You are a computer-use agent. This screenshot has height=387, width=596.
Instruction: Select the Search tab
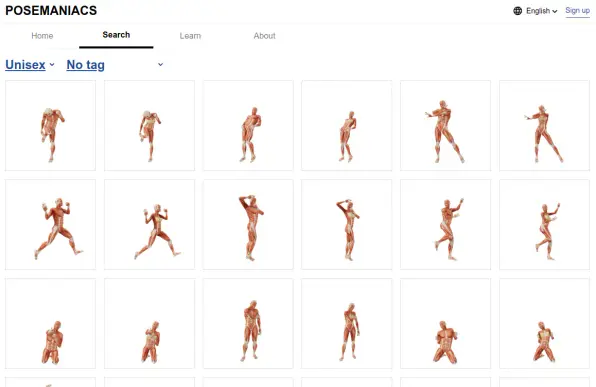point(116,35)
